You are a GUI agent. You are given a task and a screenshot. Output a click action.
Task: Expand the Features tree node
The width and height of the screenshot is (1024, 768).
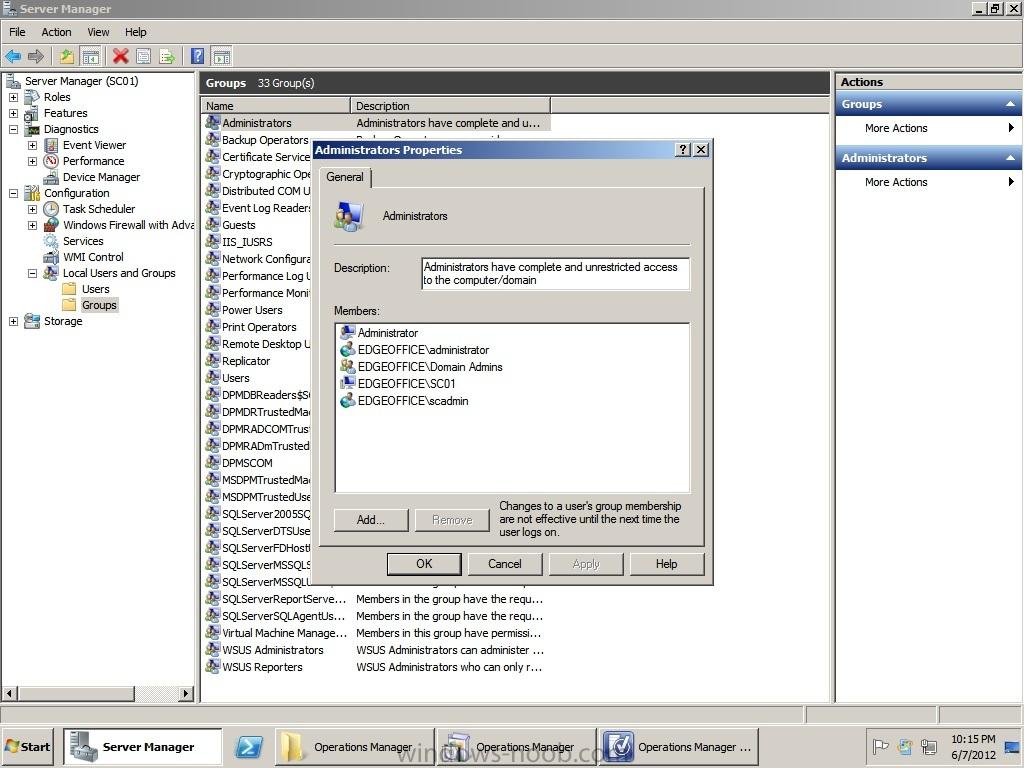tap(13, 113)
